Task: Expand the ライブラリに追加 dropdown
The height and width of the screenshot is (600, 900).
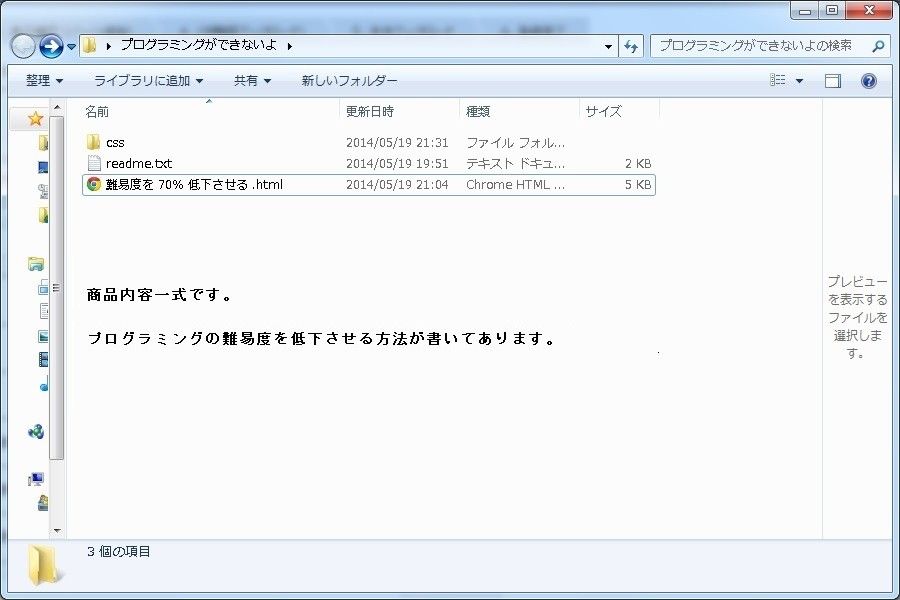Action: [x=148, y=81]
